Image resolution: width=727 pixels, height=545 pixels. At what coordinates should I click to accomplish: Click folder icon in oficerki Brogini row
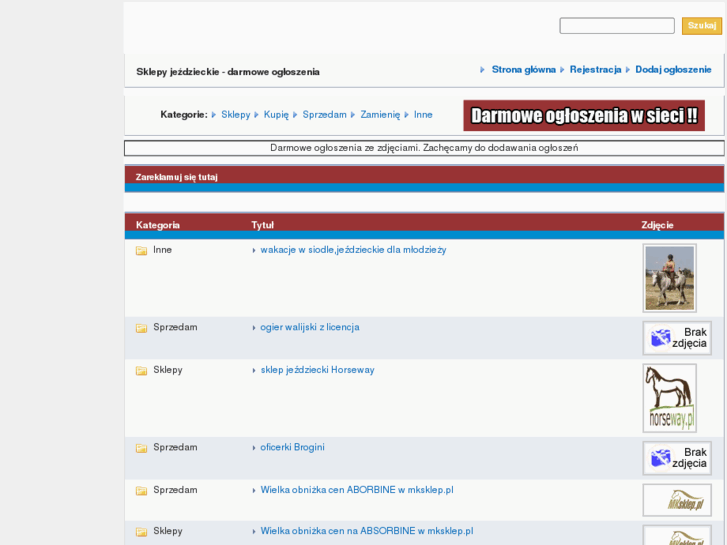click(141, 448)
